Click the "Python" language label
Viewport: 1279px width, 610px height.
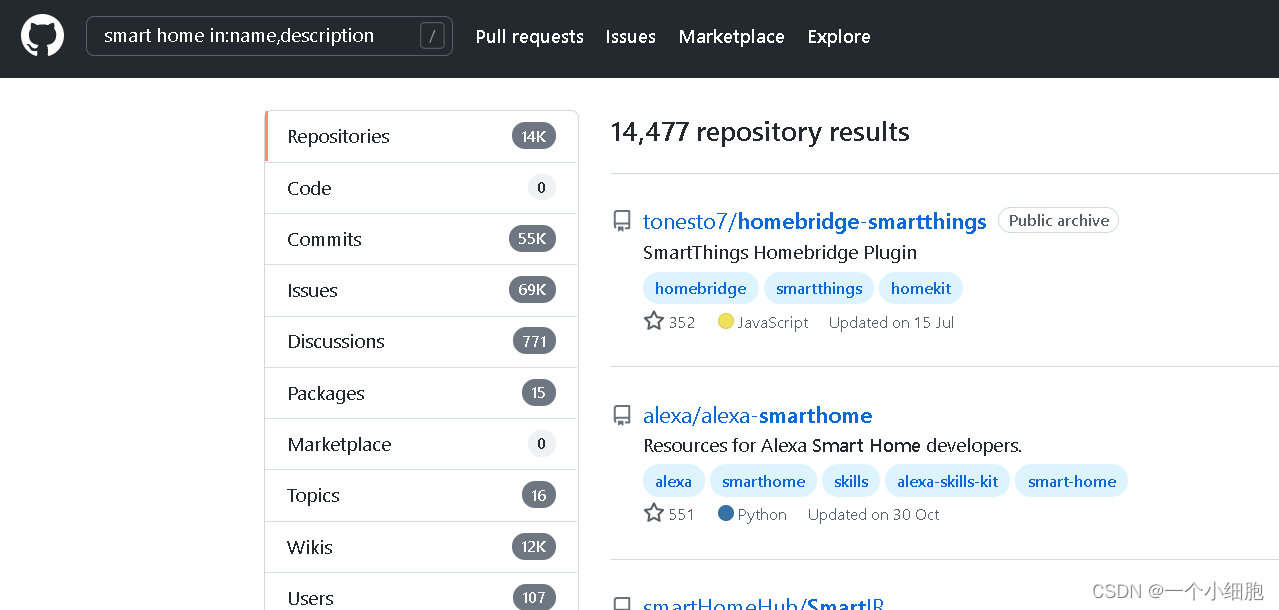pos(762,514)
